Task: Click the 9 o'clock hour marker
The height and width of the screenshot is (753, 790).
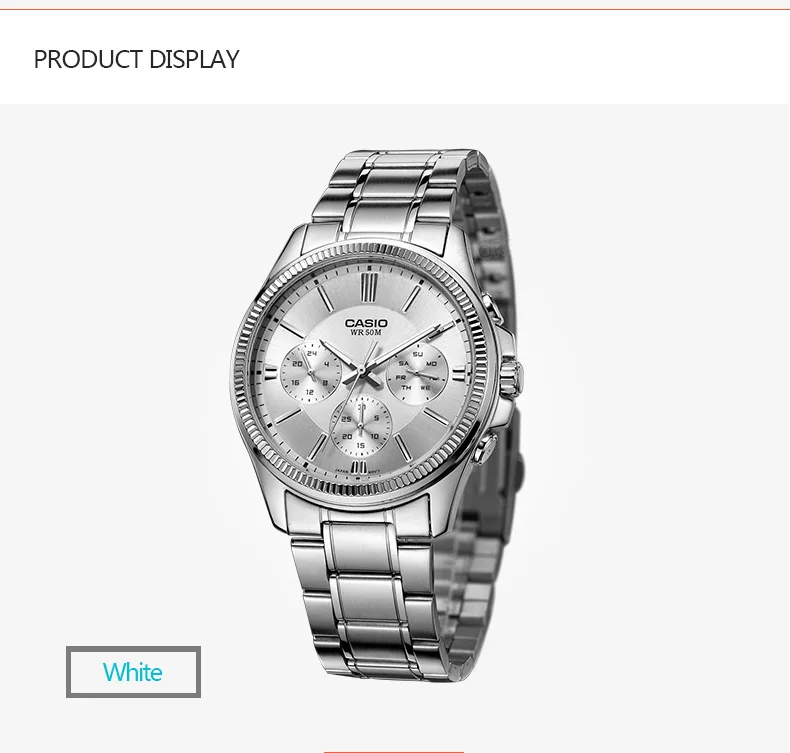Action: click(x=271, y=373)
